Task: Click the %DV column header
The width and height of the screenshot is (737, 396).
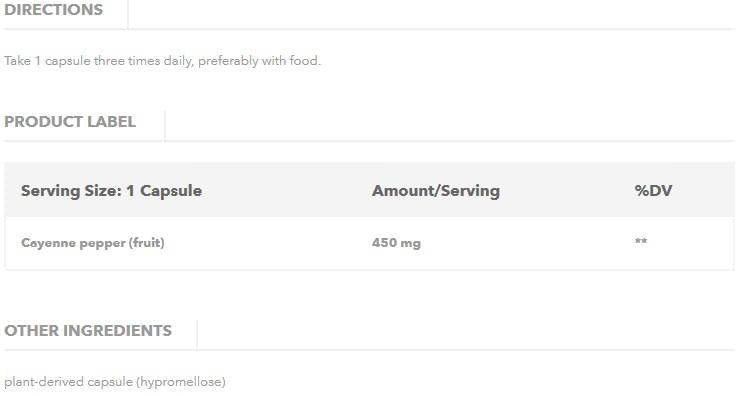Action: click(x=653, y=191)
